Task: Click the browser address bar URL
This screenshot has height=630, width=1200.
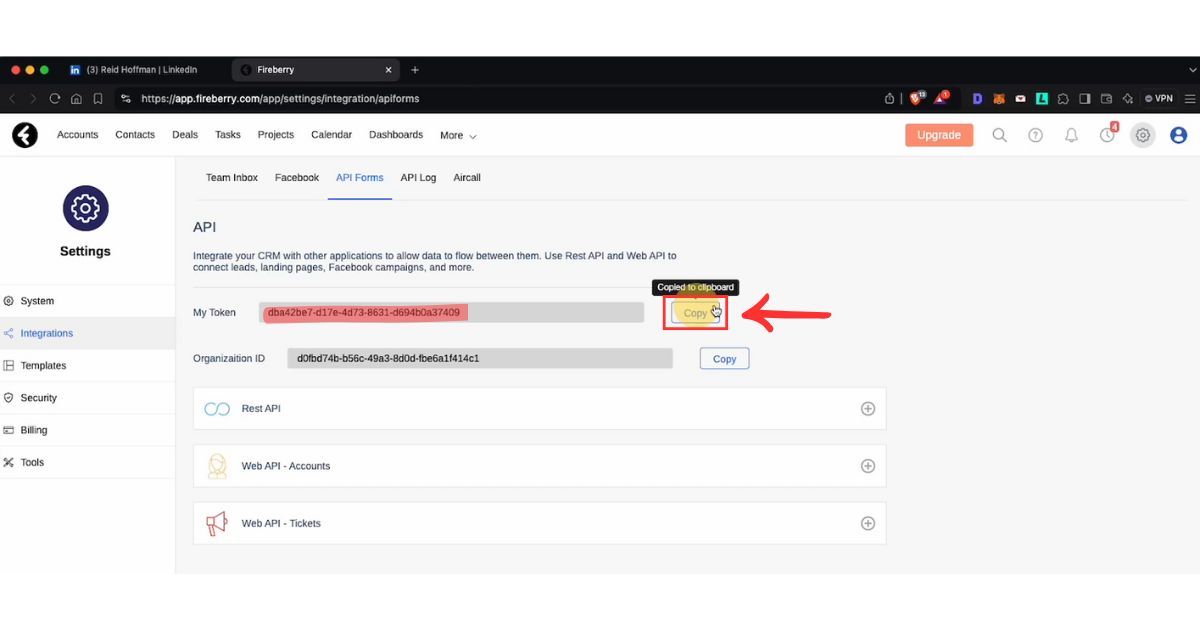Action: 280,99
